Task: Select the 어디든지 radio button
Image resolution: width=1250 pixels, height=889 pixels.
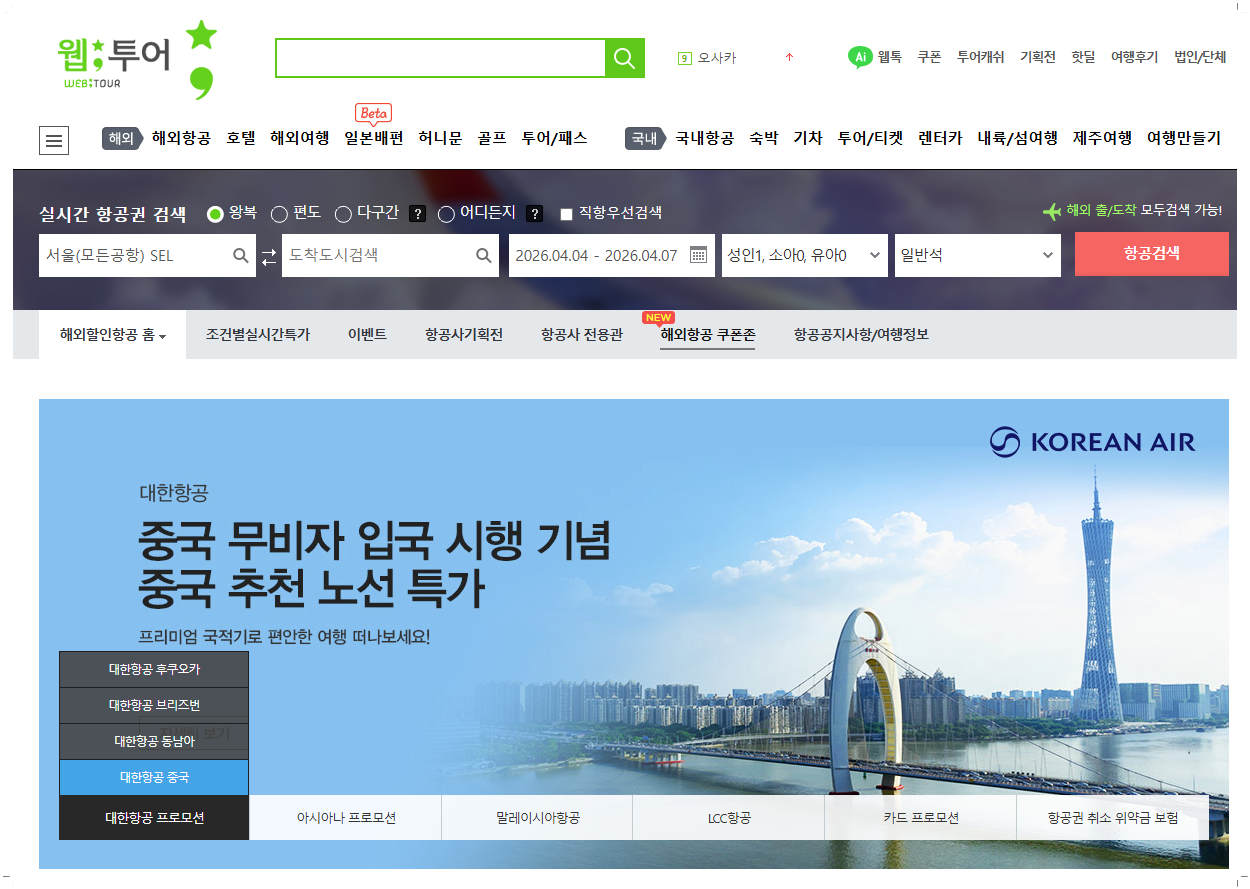Action: [446, 213]
